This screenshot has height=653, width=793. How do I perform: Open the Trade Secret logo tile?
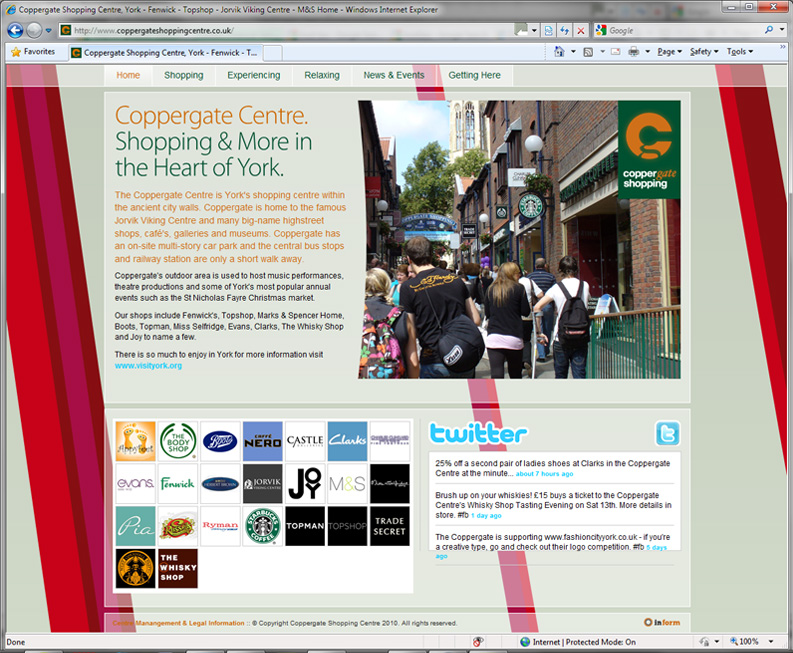point(389,526)
